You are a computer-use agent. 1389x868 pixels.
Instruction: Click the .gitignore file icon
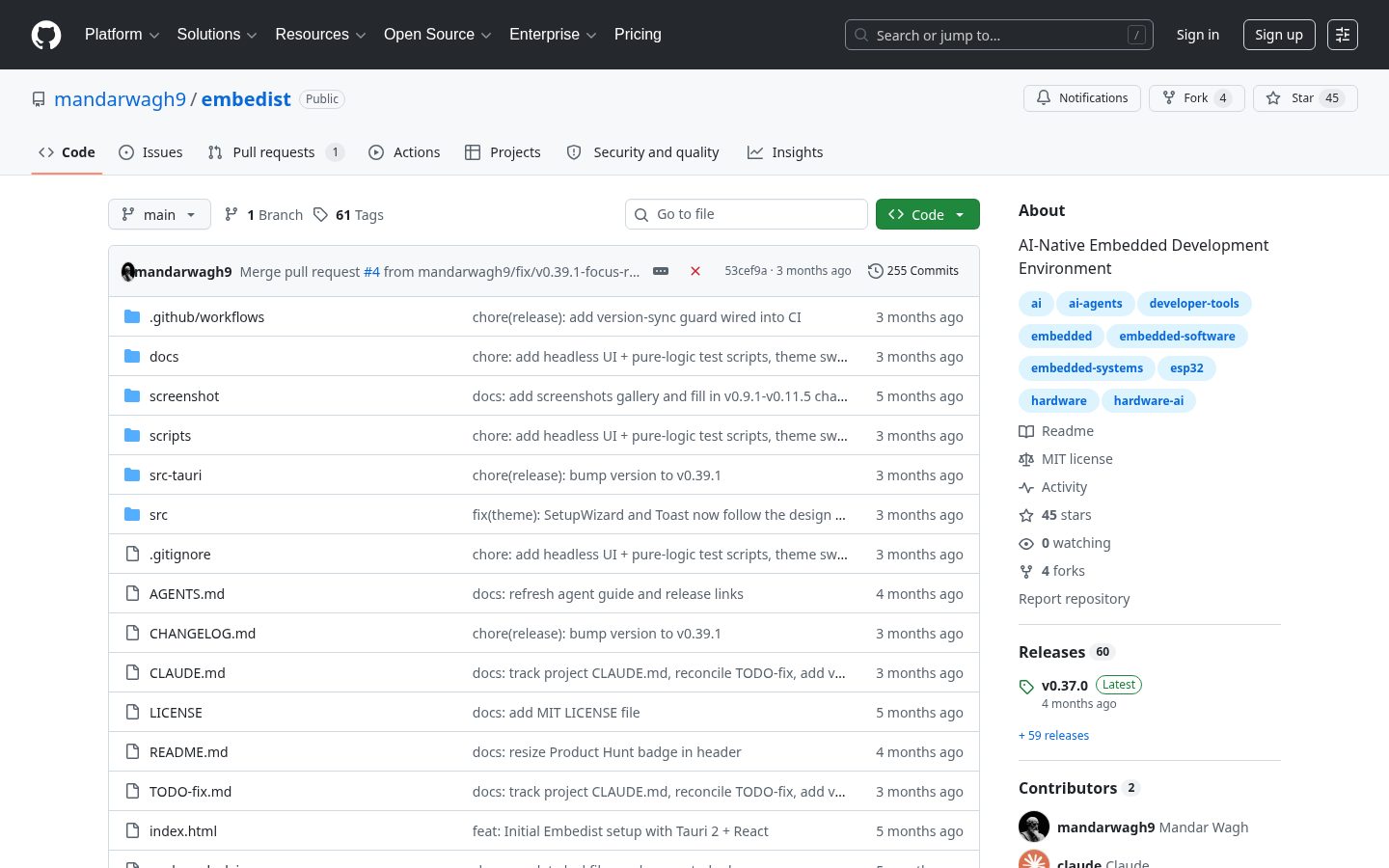132,554
